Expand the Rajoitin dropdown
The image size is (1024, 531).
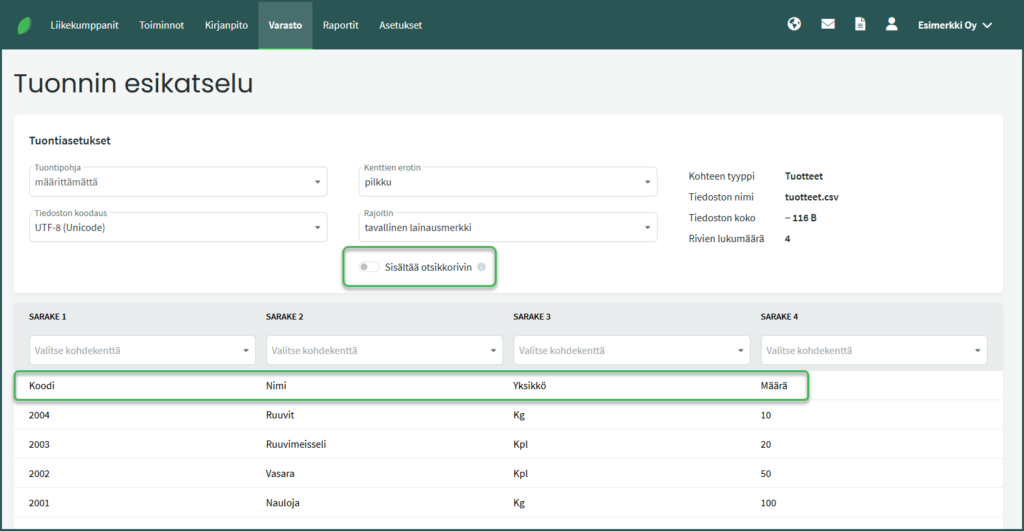pos(507,227)
